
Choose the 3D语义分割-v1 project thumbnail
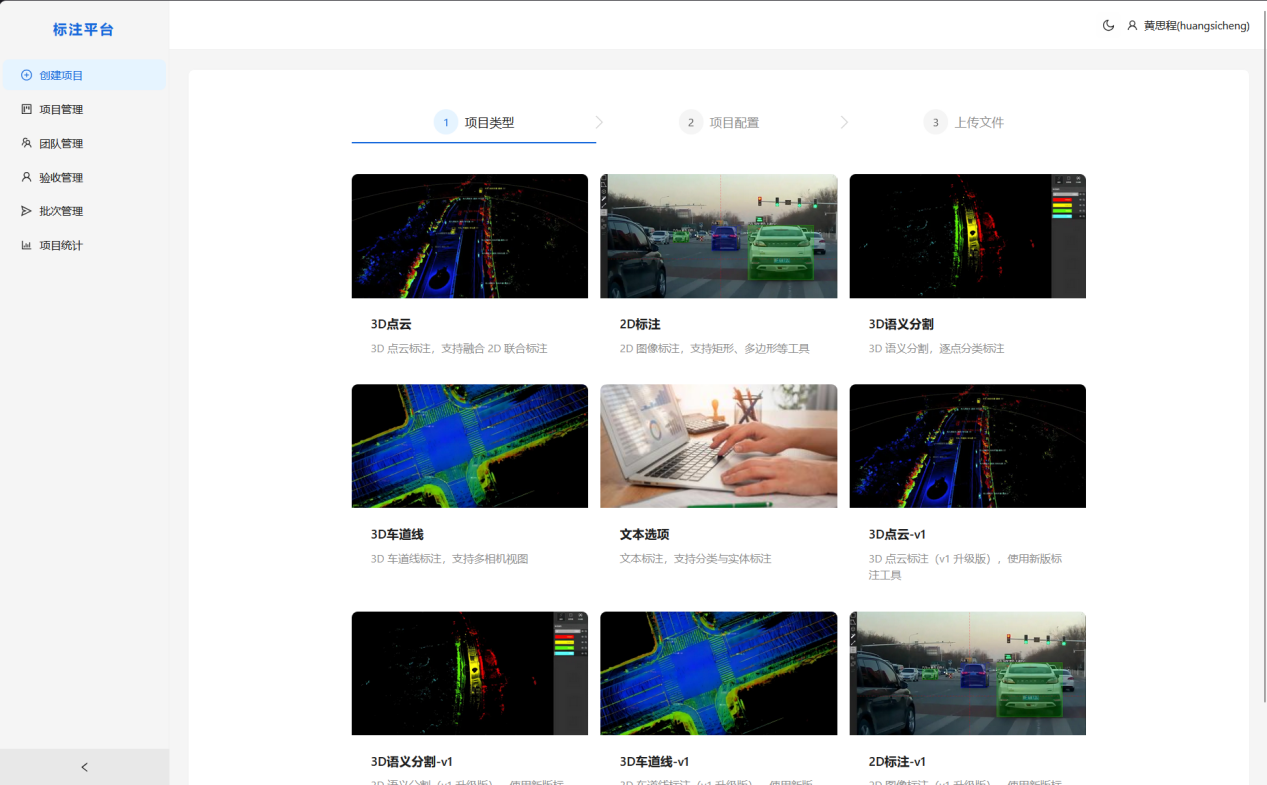click(x=470, y=673)
